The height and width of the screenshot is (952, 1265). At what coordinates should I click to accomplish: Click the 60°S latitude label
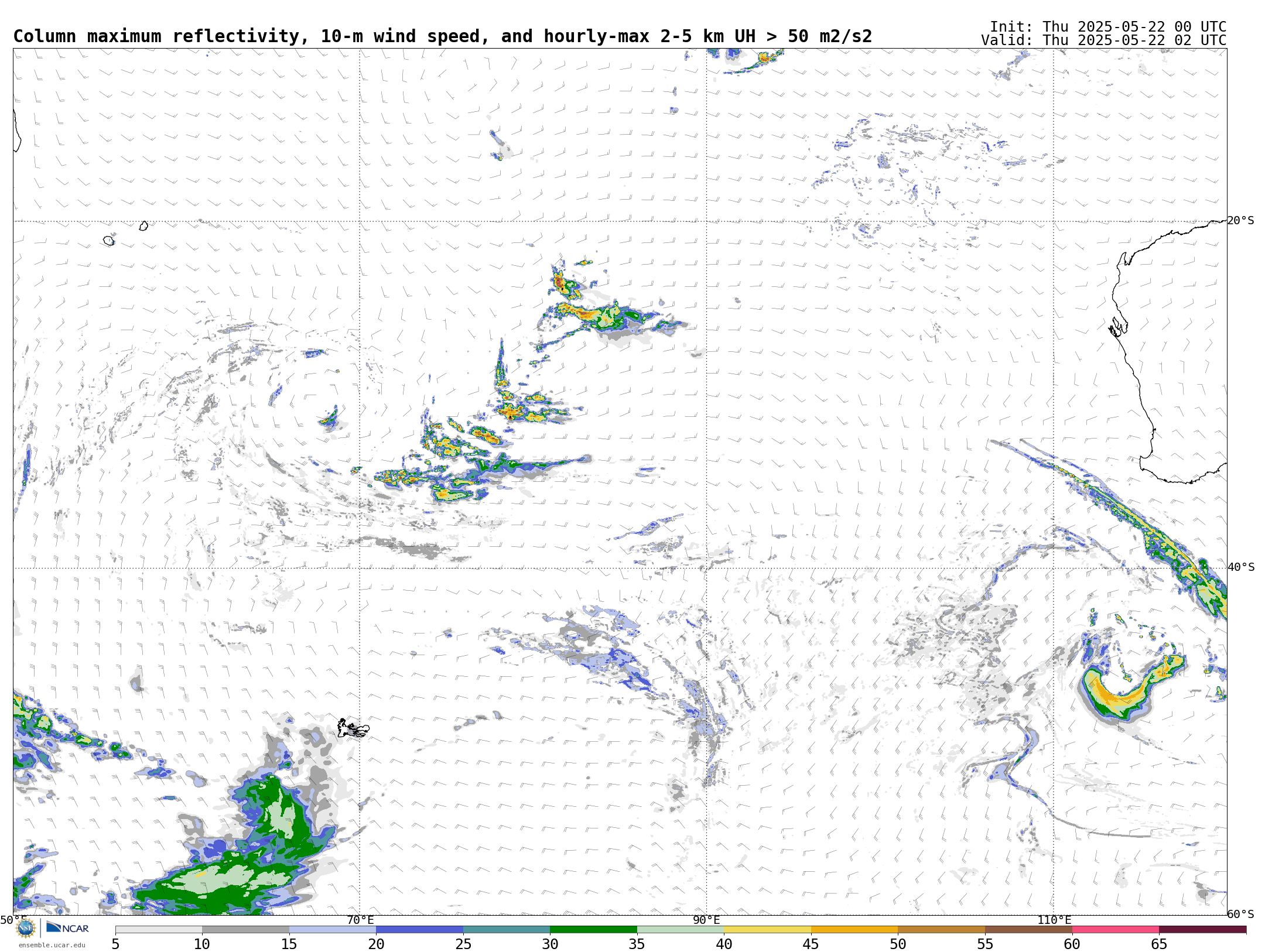coord(1241,914)
